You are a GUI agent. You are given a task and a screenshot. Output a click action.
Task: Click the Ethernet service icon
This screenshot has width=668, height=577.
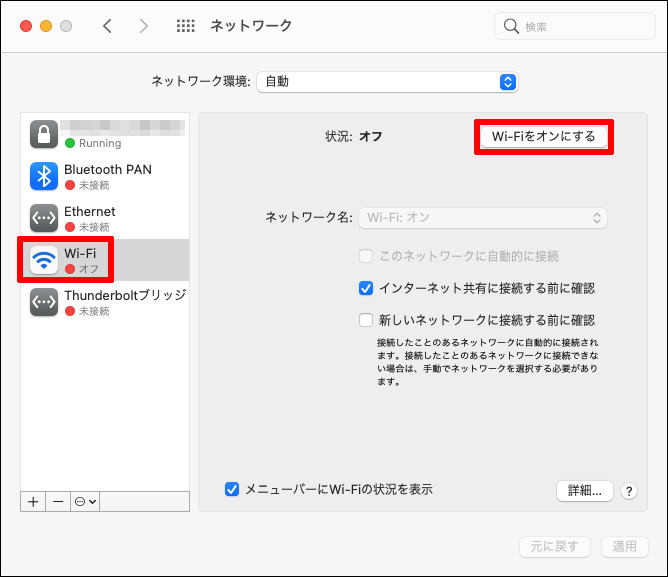[x=44, y=218]
